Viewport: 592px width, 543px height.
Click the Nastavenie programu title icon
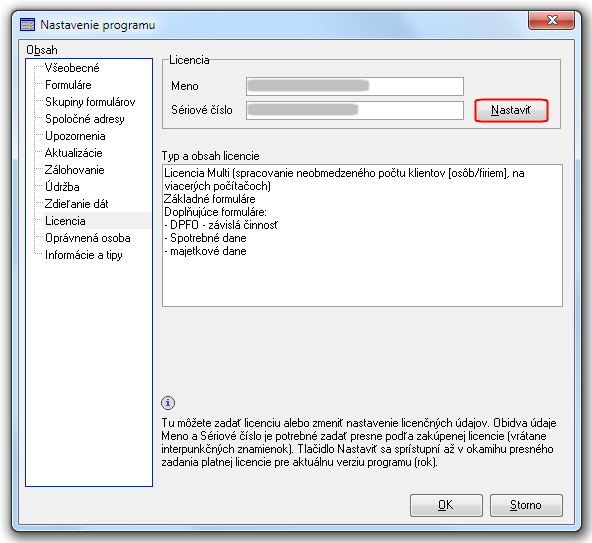27,25
